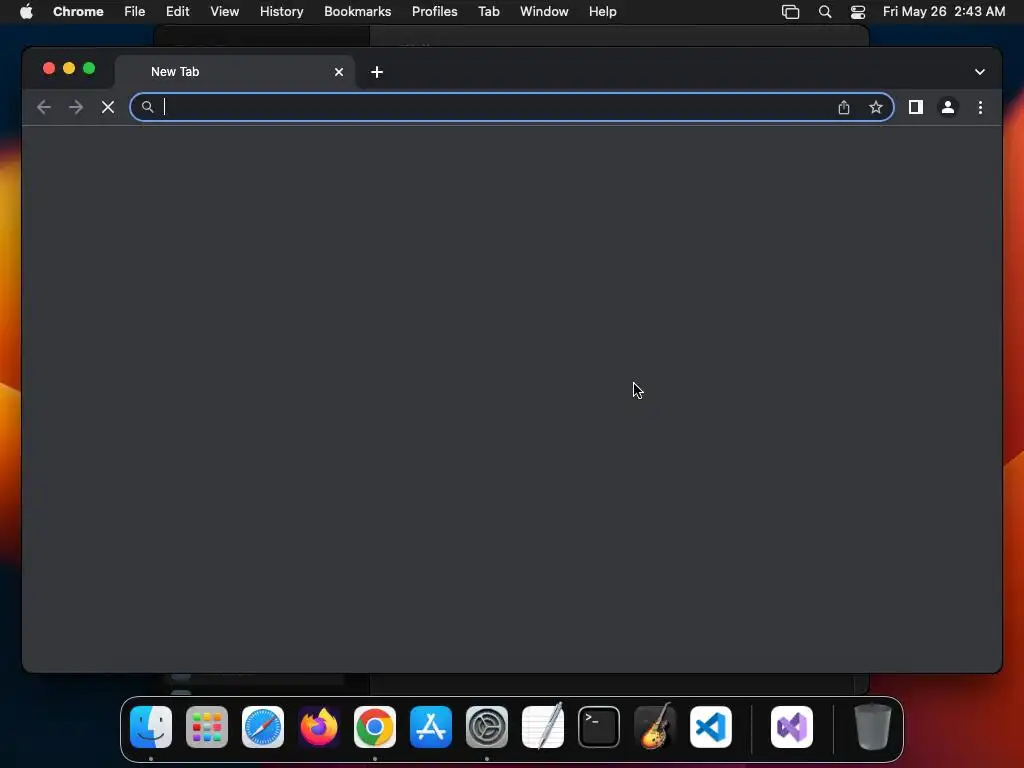Open the History menu
This screenshot has width=1024, height=768.
pos(281,11)
